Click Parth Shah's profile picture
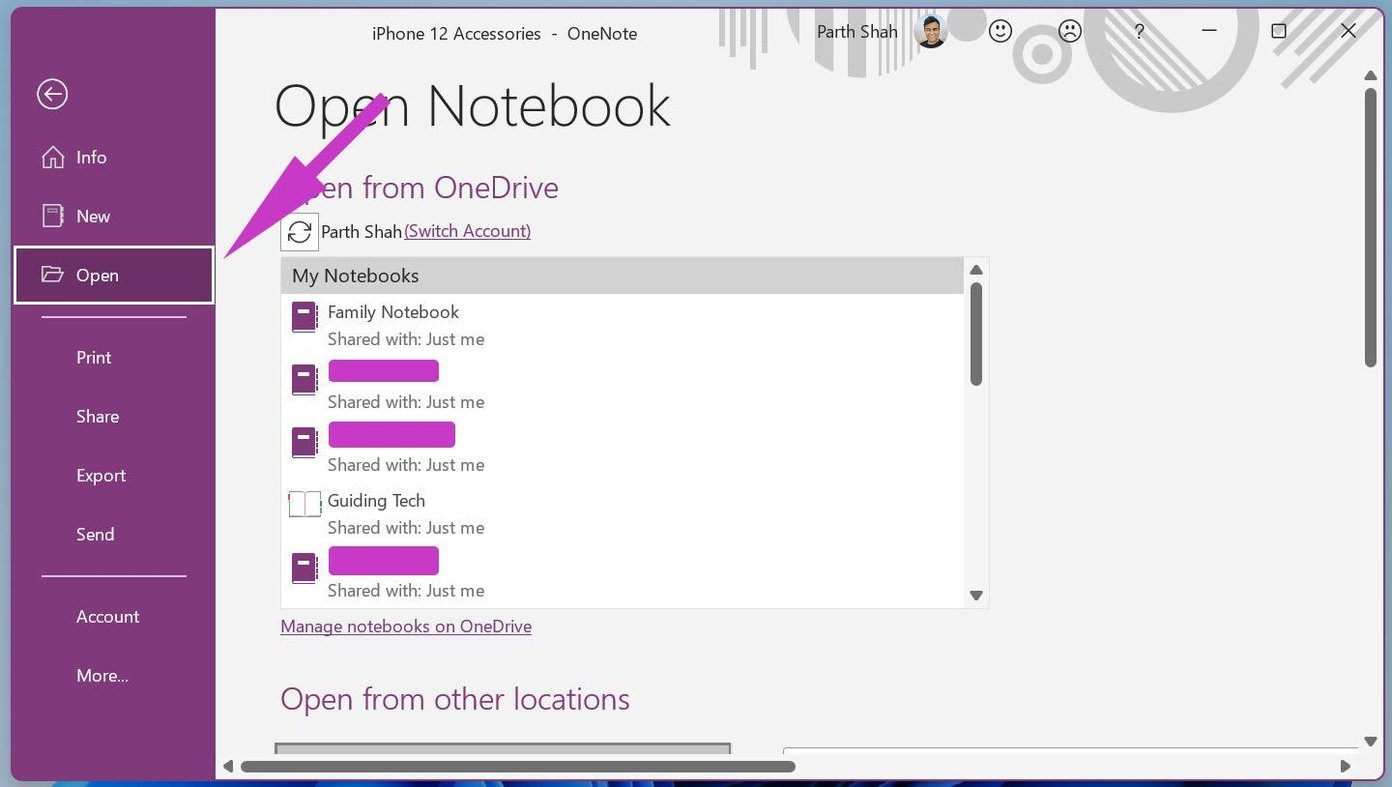Screen dimensions: 1392x787 pos(931,31)
